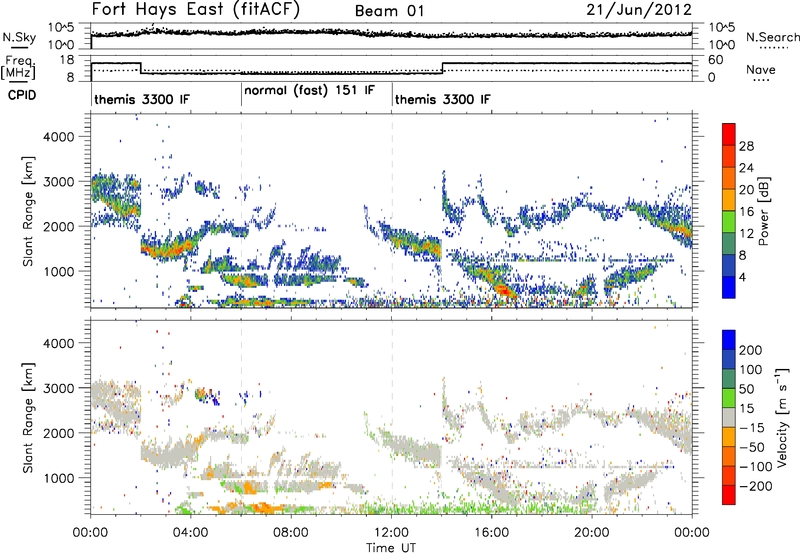Image resolution: width=800 pixels, height=554 pixels.
Task: Pick the gray segment of Velocity color bar
Action: (729, 417)
